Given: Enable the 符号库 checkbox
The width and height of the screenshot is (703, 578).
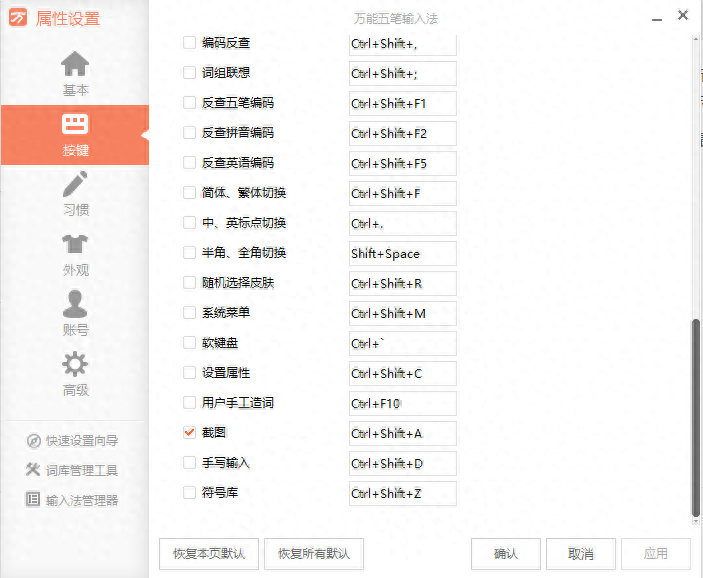Looking at the screenshot, I should [x=189, y=493].
